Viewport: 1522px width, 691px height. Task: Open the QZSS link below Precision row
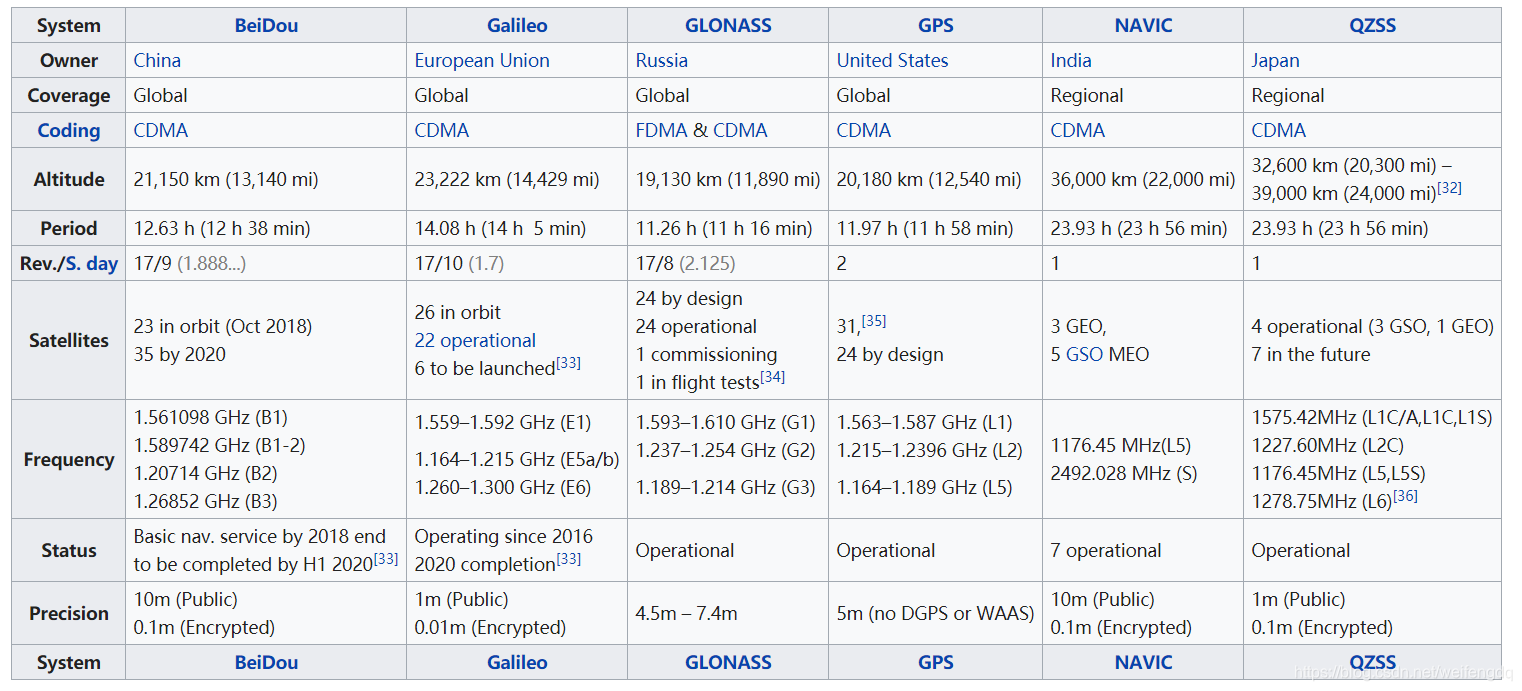tap(1372, 662)
